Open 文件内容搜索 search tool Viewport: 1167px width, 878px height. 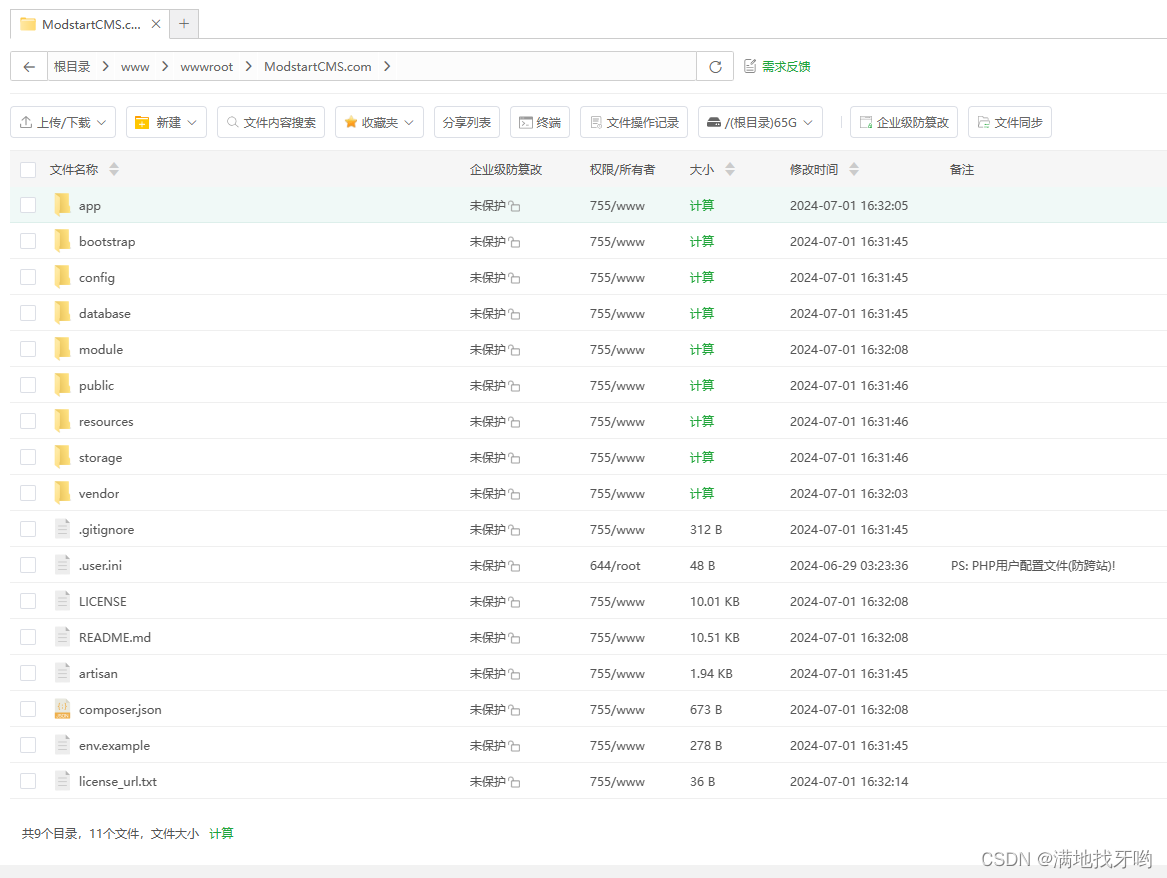coord(271,121)
